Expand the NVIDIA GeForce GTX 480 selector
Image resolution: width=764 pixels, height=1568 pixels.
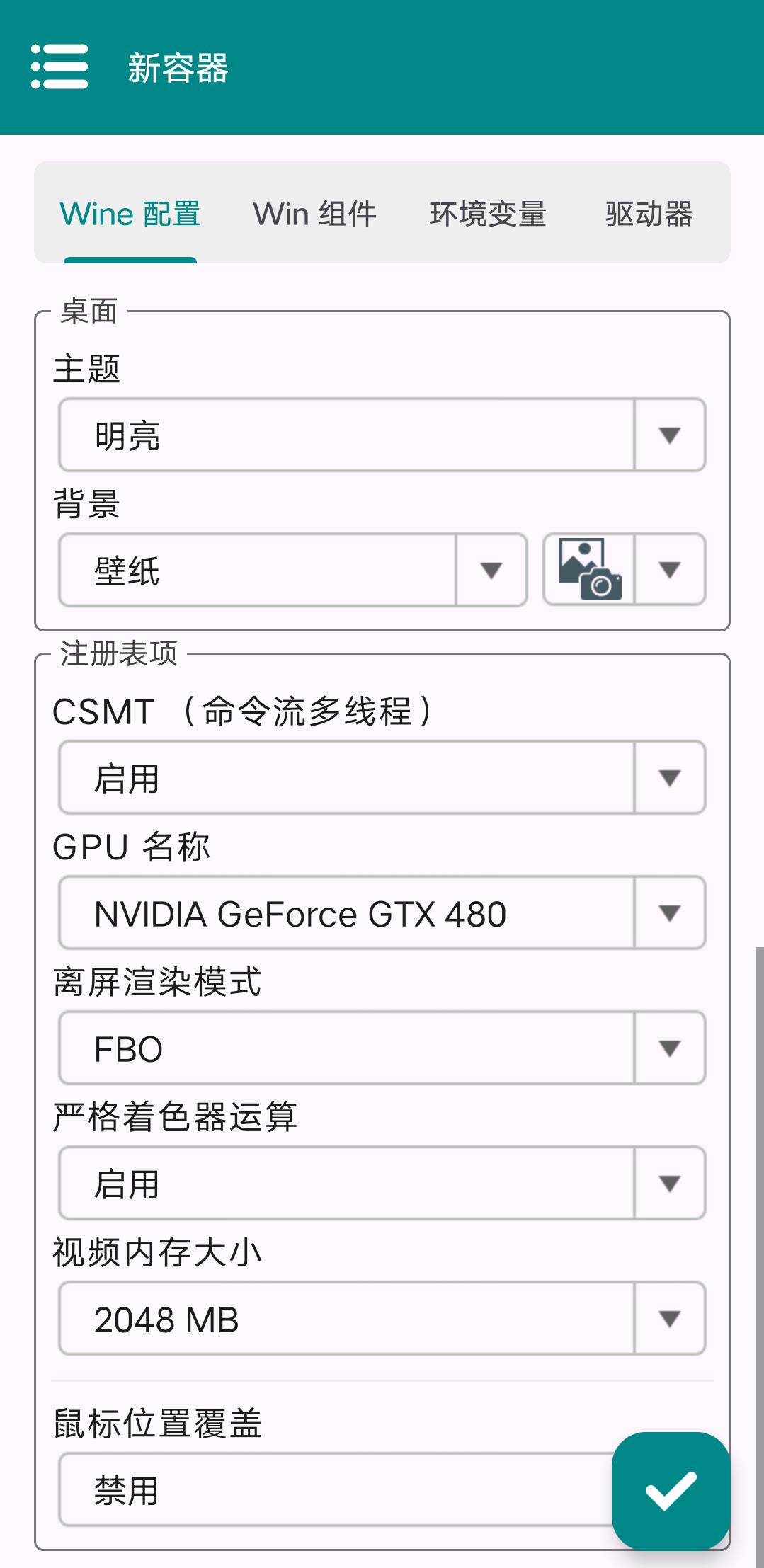[x=382, y=912]
